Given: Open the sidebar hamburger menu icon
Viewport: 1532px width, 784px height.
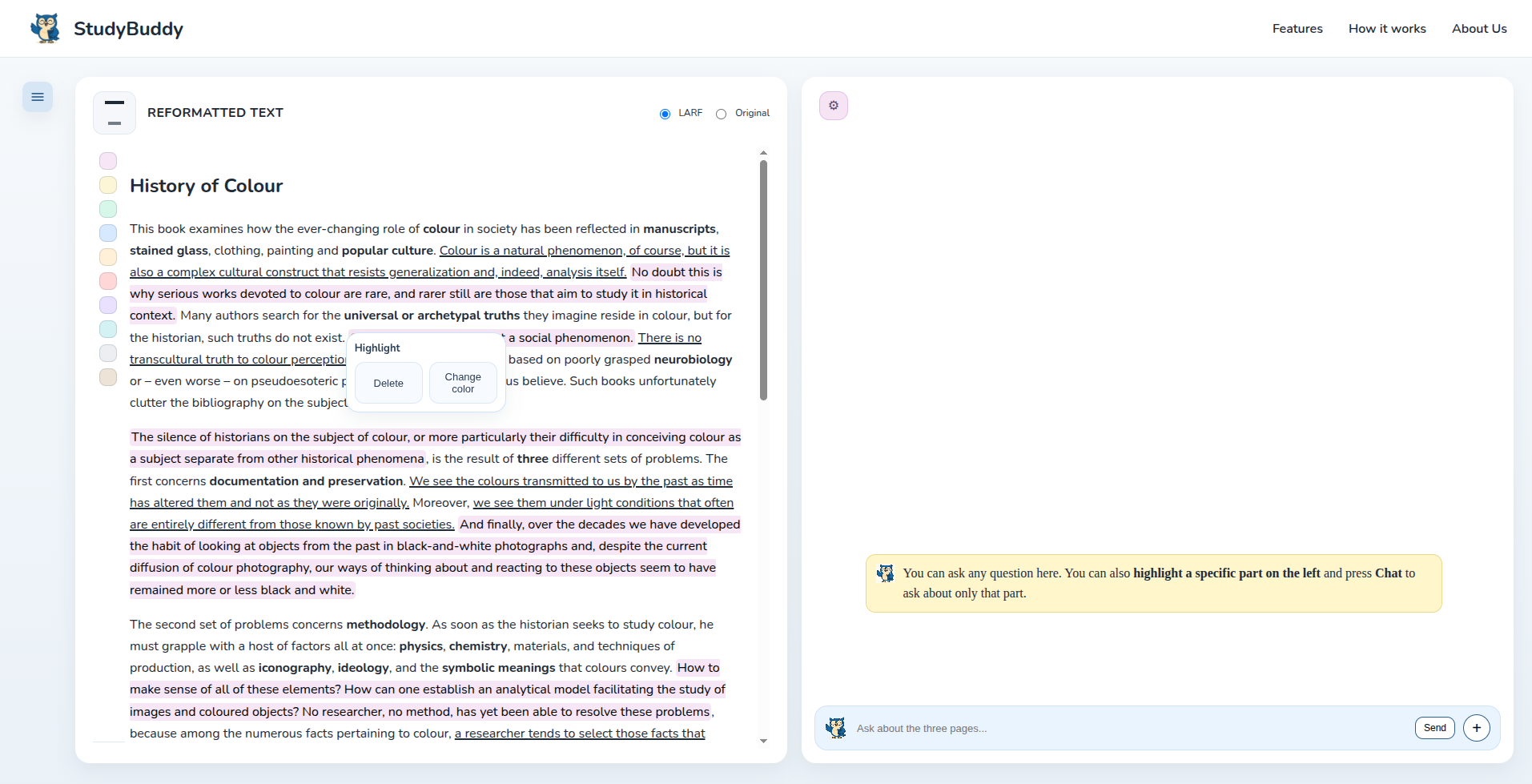Looking at the screenshot, I should [38, 97].
